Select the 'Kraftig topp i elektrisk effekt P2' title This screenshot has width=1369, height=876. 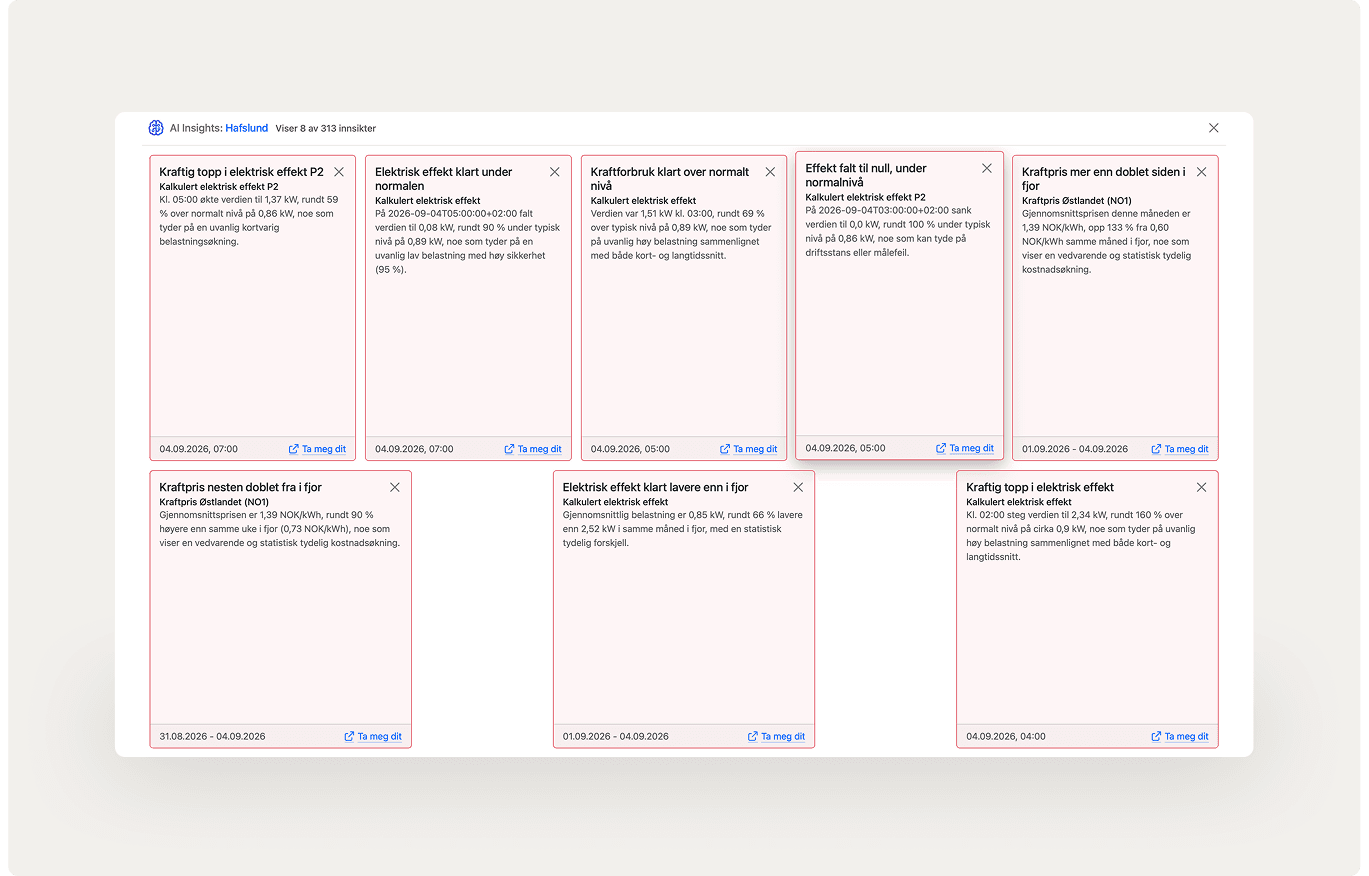pos(241,172)
